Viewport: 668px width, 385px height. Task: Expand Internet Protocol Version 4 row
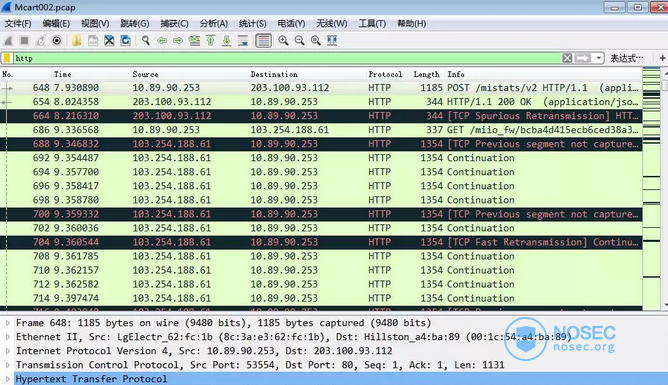click(8, 351)
